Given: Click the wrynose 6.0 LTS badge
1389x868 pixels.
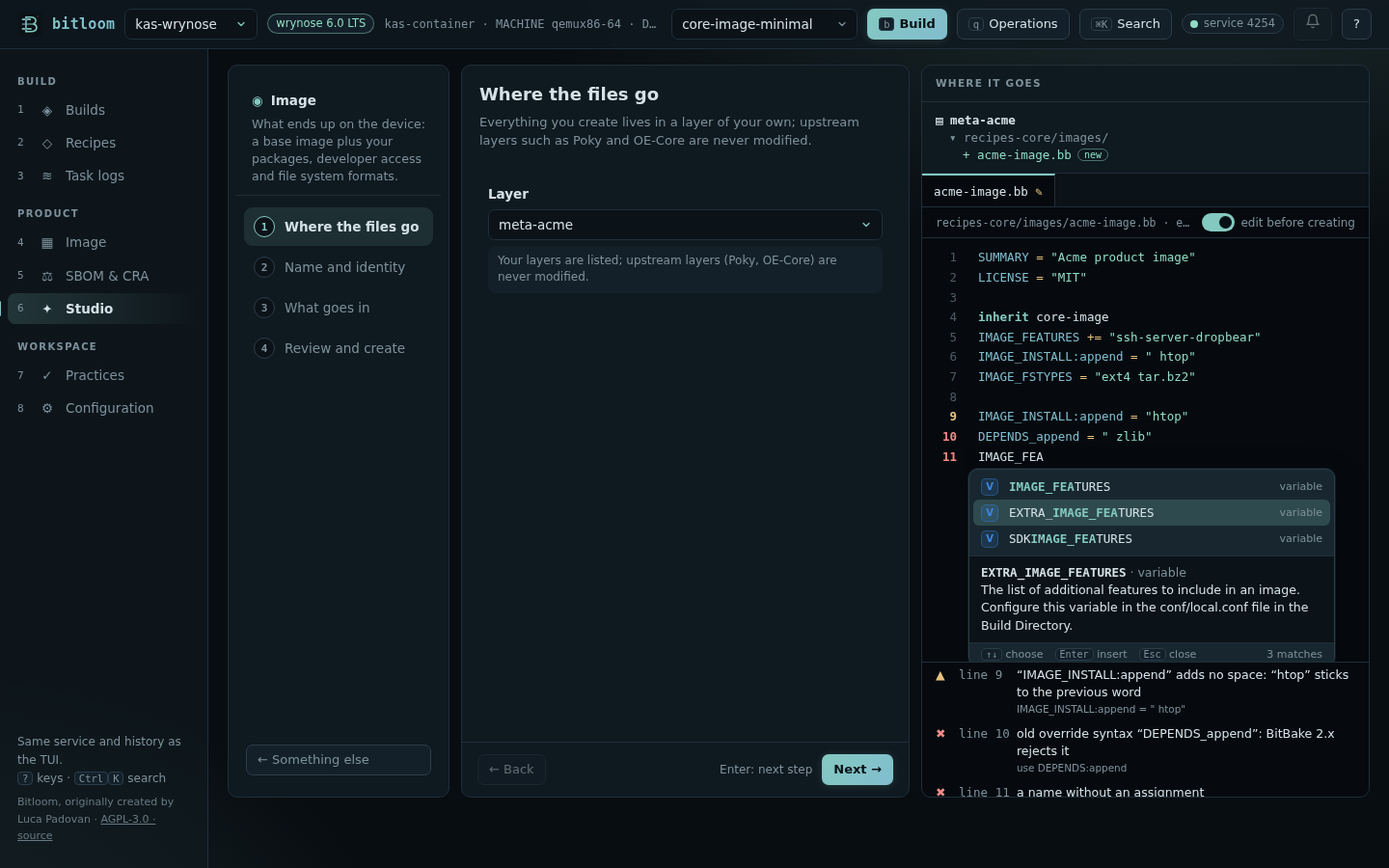Looking at the screenshot, I should pyautogui.click(x=320, y=23).
